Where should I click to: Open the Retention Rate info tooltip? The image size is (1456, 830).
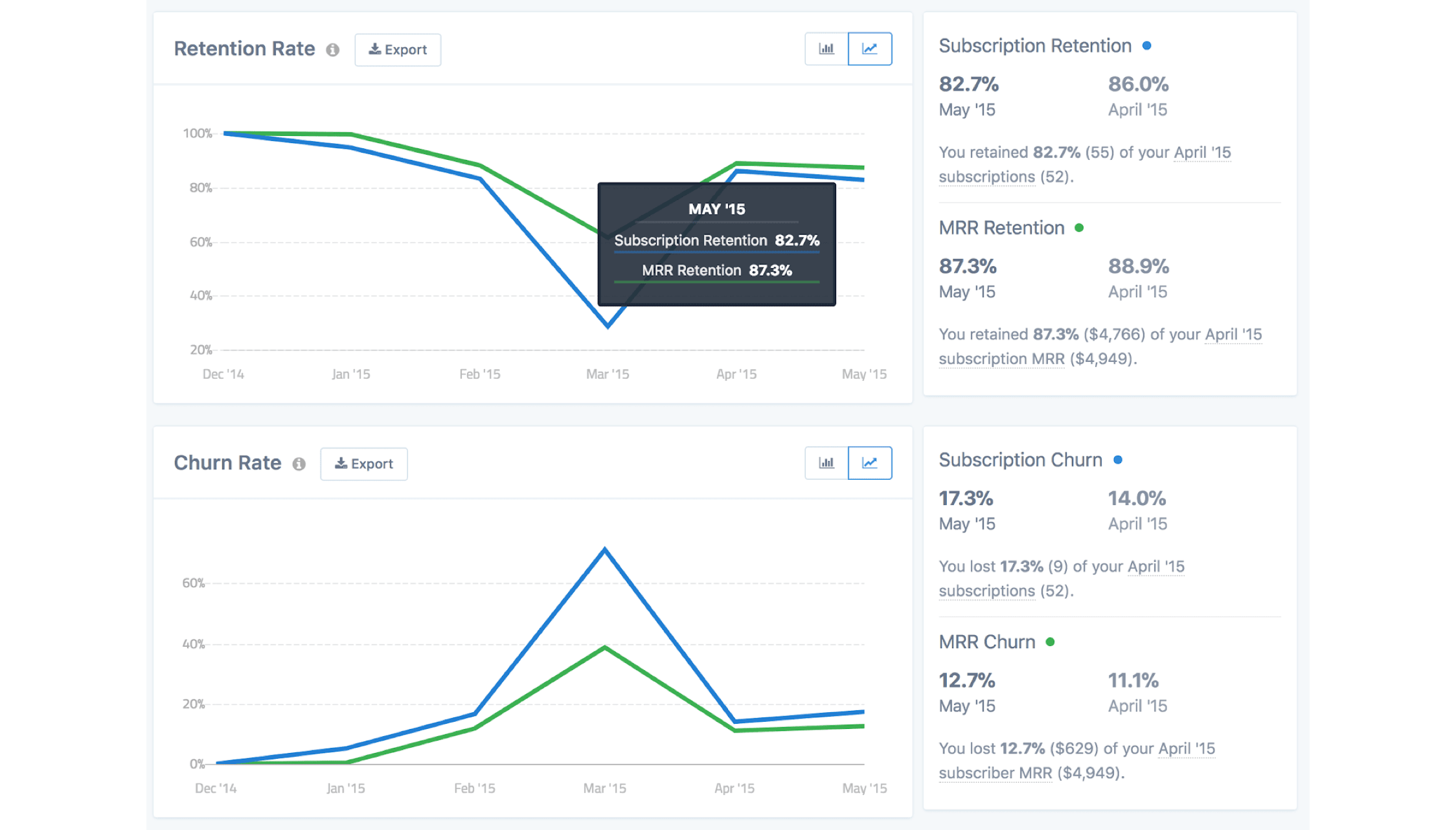pyautogui.click(x=333, y=50)
